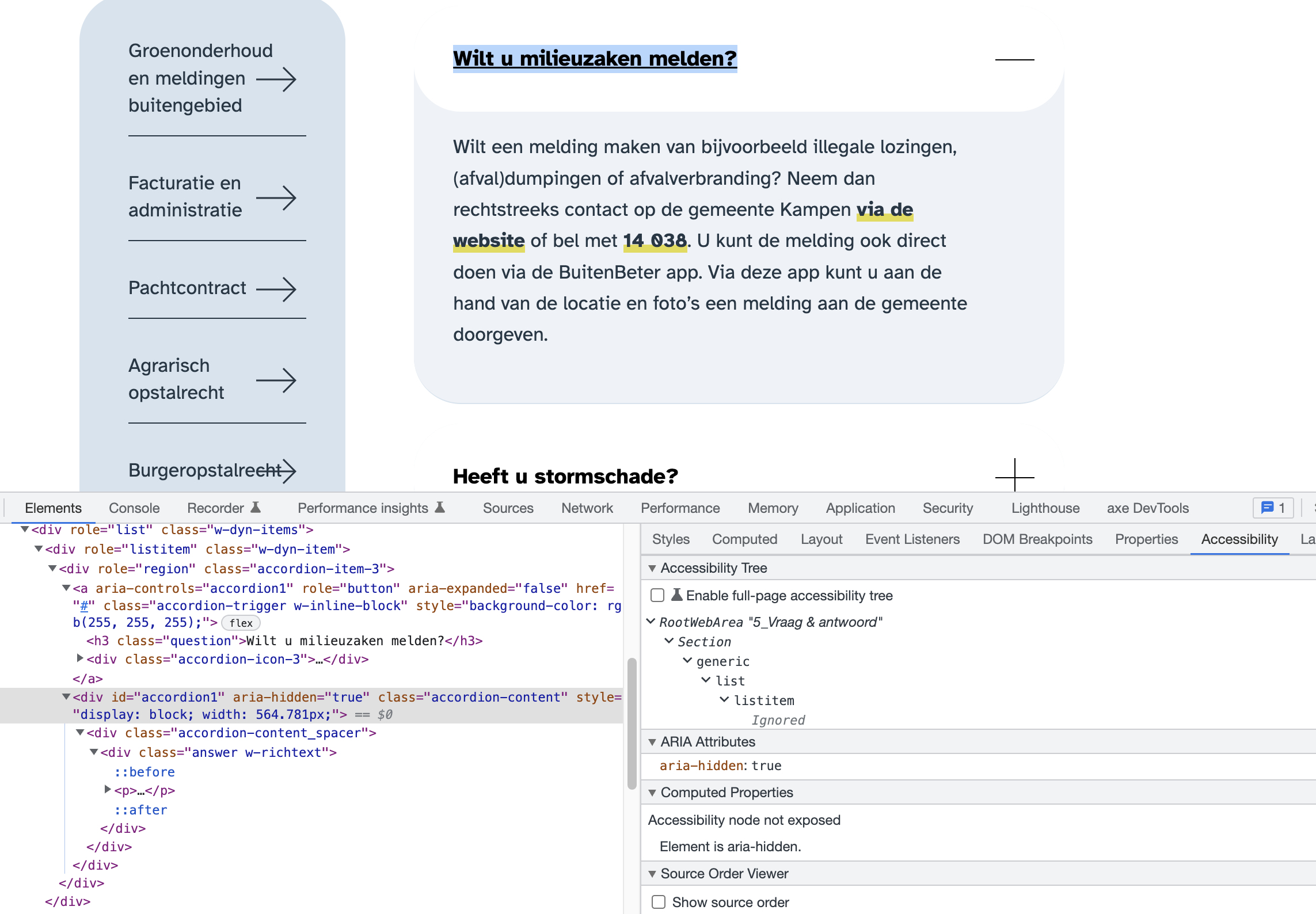
Task: Open the Memory tab
Action: (x=773, y=508)
